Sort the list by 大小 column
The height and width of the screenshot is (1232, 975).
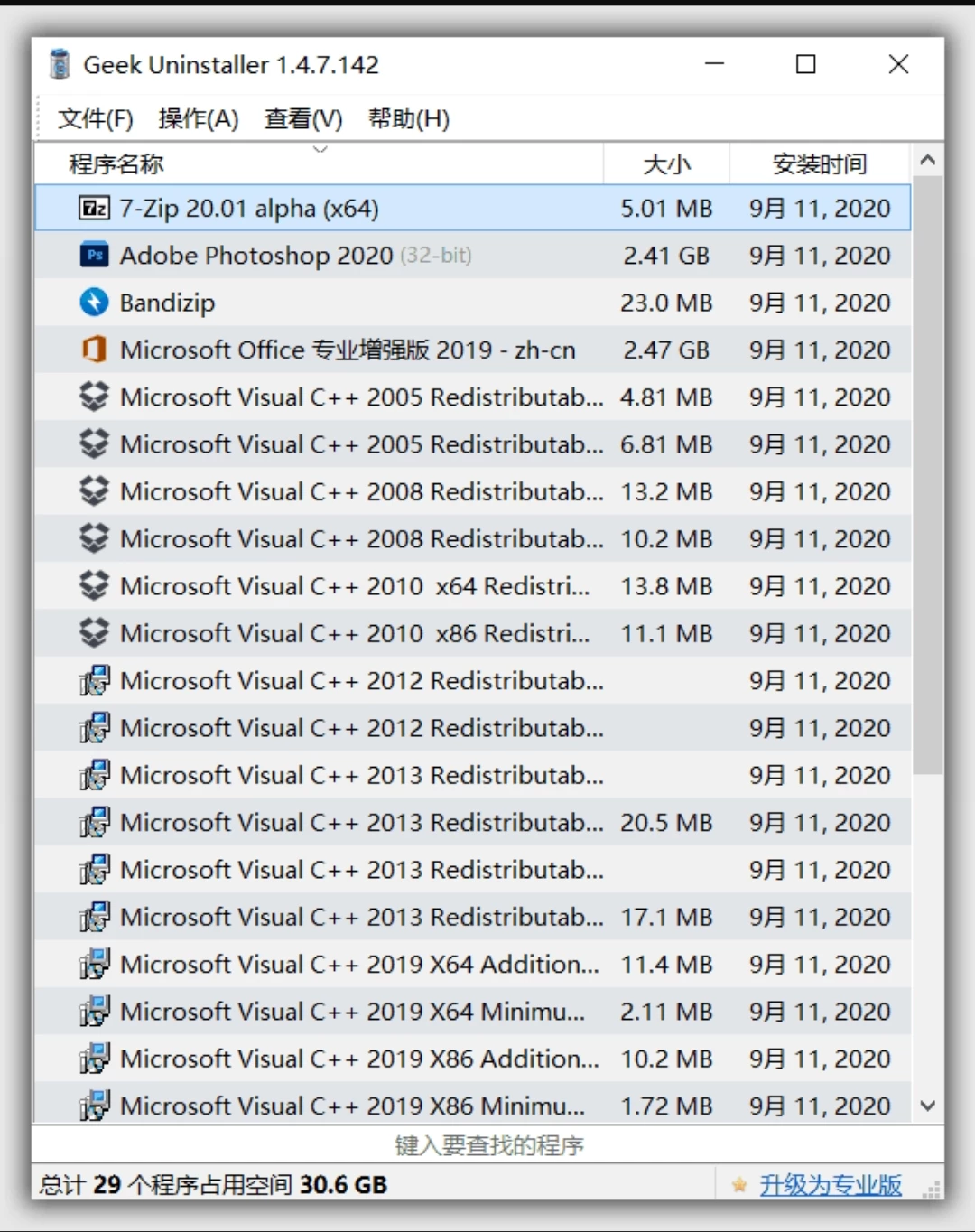click(666, 163)
